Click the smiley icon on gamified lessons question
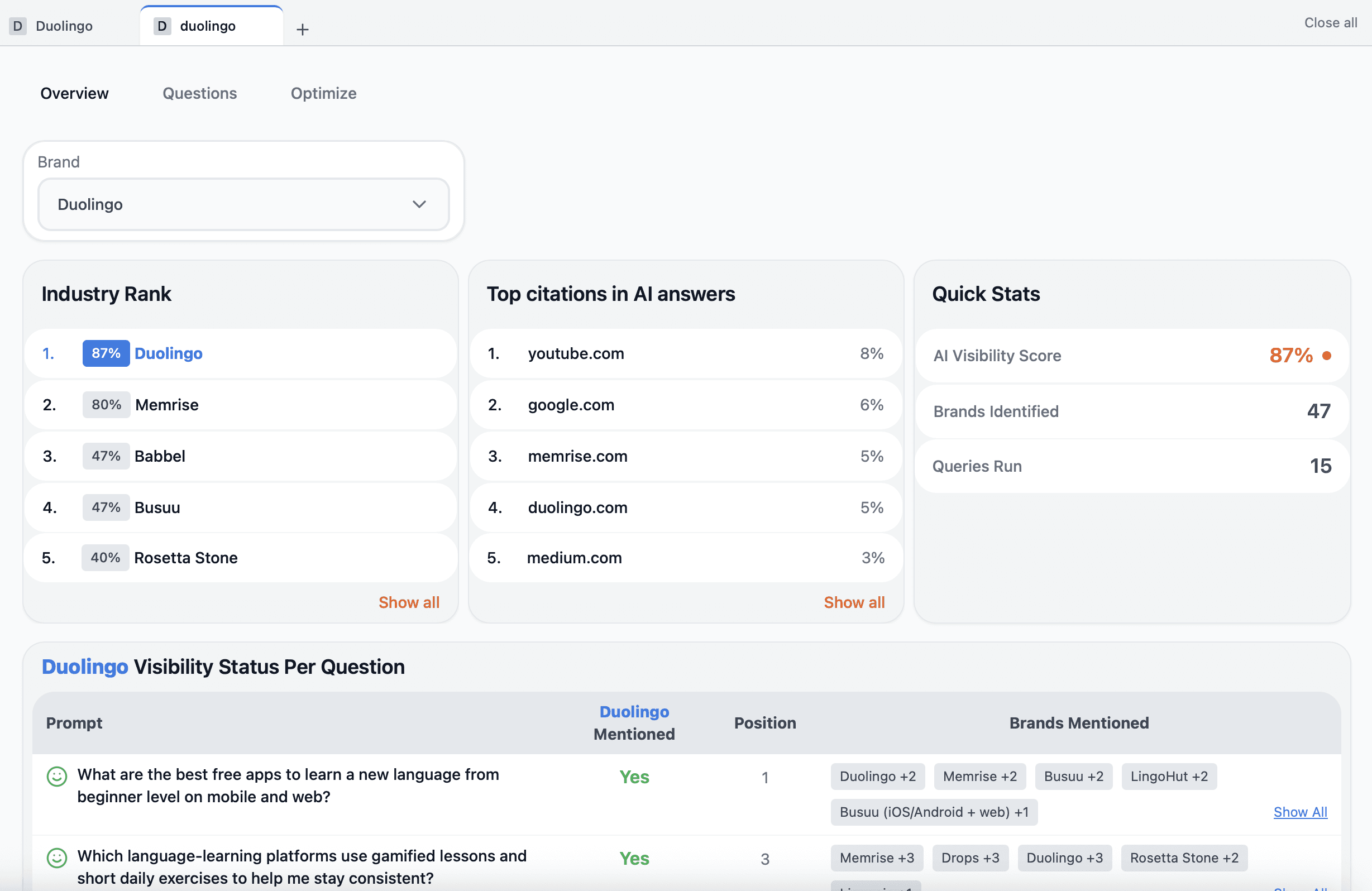This screenshot has width=1372, height=891. [x=56, y=858]
